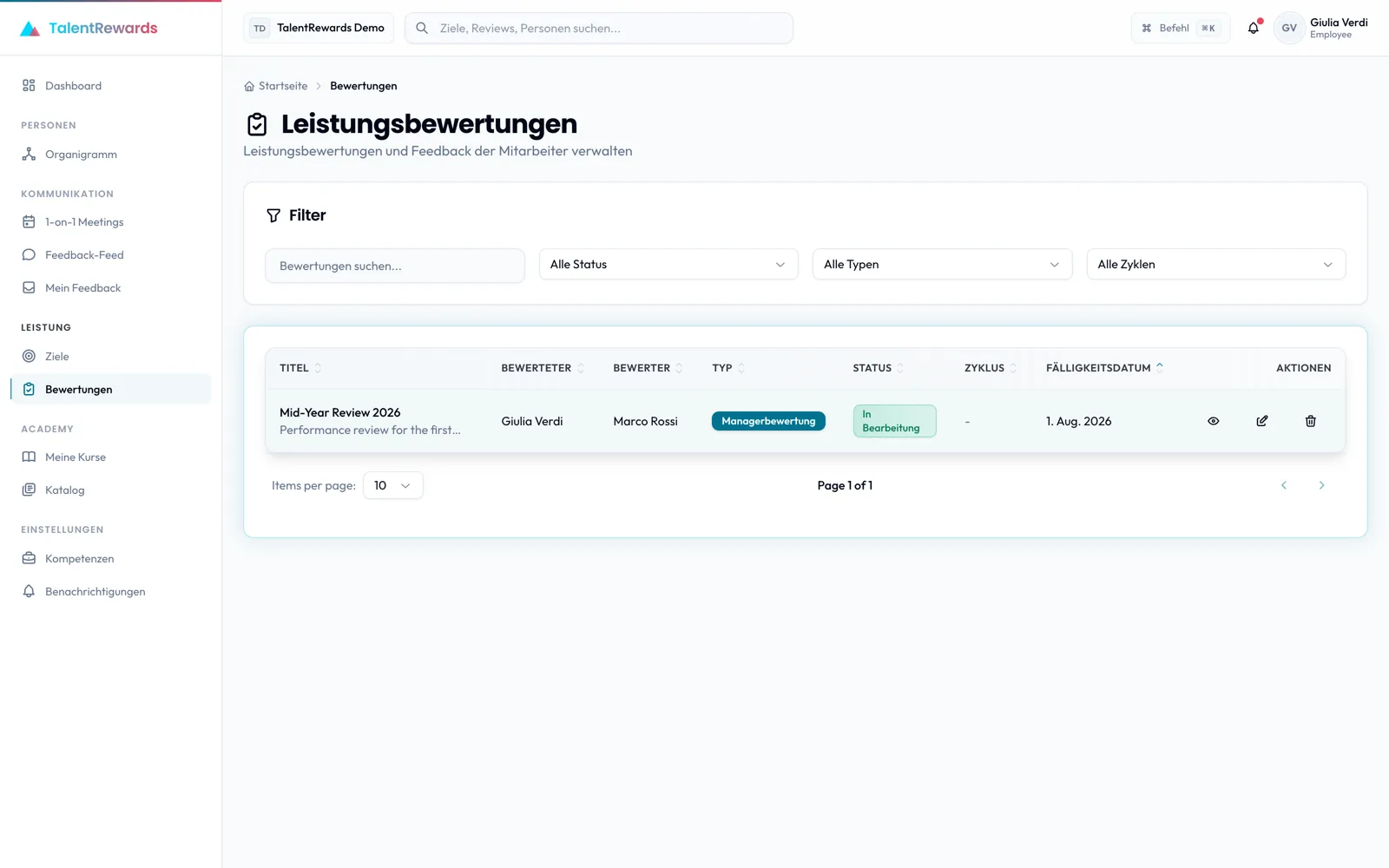The width and height of the screenshot is (1389, 868).
Task: Open Kompetenzen settings
Action: (x=111, y=559)
